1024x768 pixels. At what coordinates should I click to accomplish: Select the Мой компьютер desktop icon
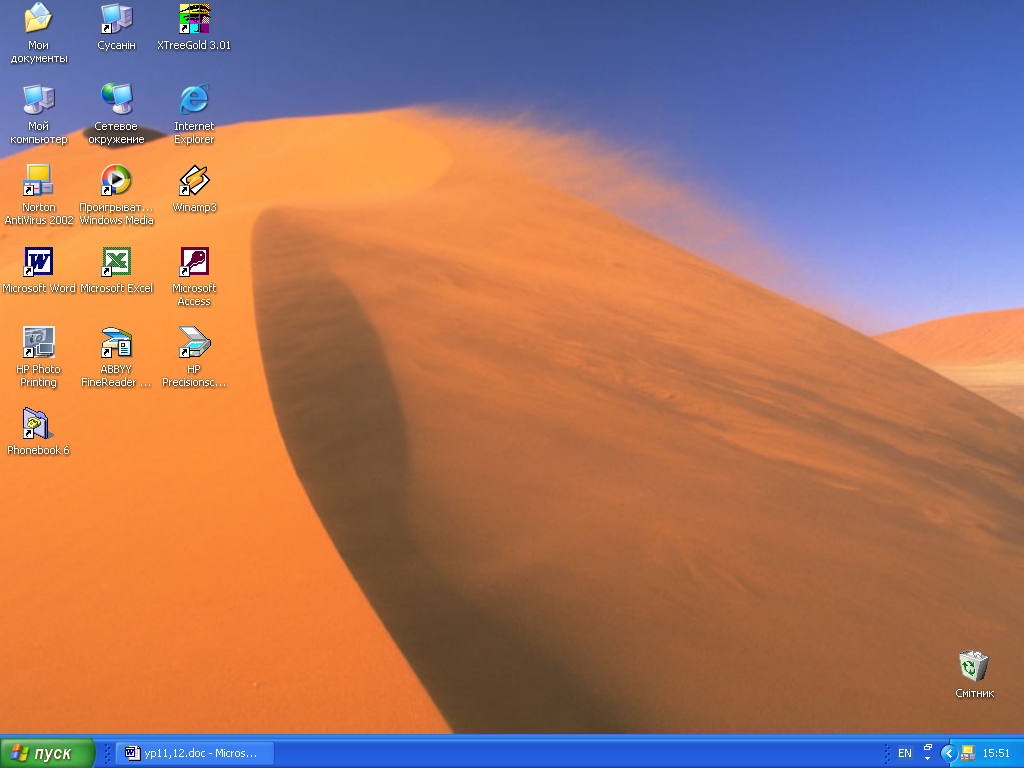[x=39, y=114]
